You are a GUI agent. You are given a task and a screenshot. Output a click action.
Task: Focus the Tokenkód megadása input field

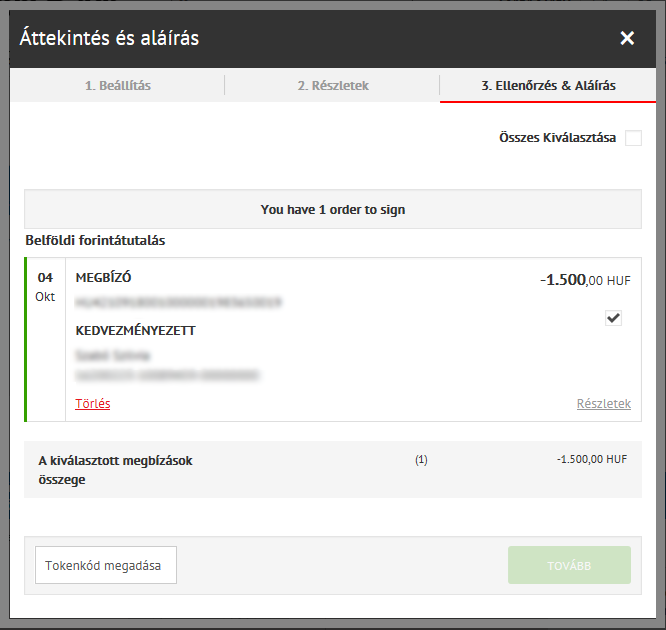point(106,565)
